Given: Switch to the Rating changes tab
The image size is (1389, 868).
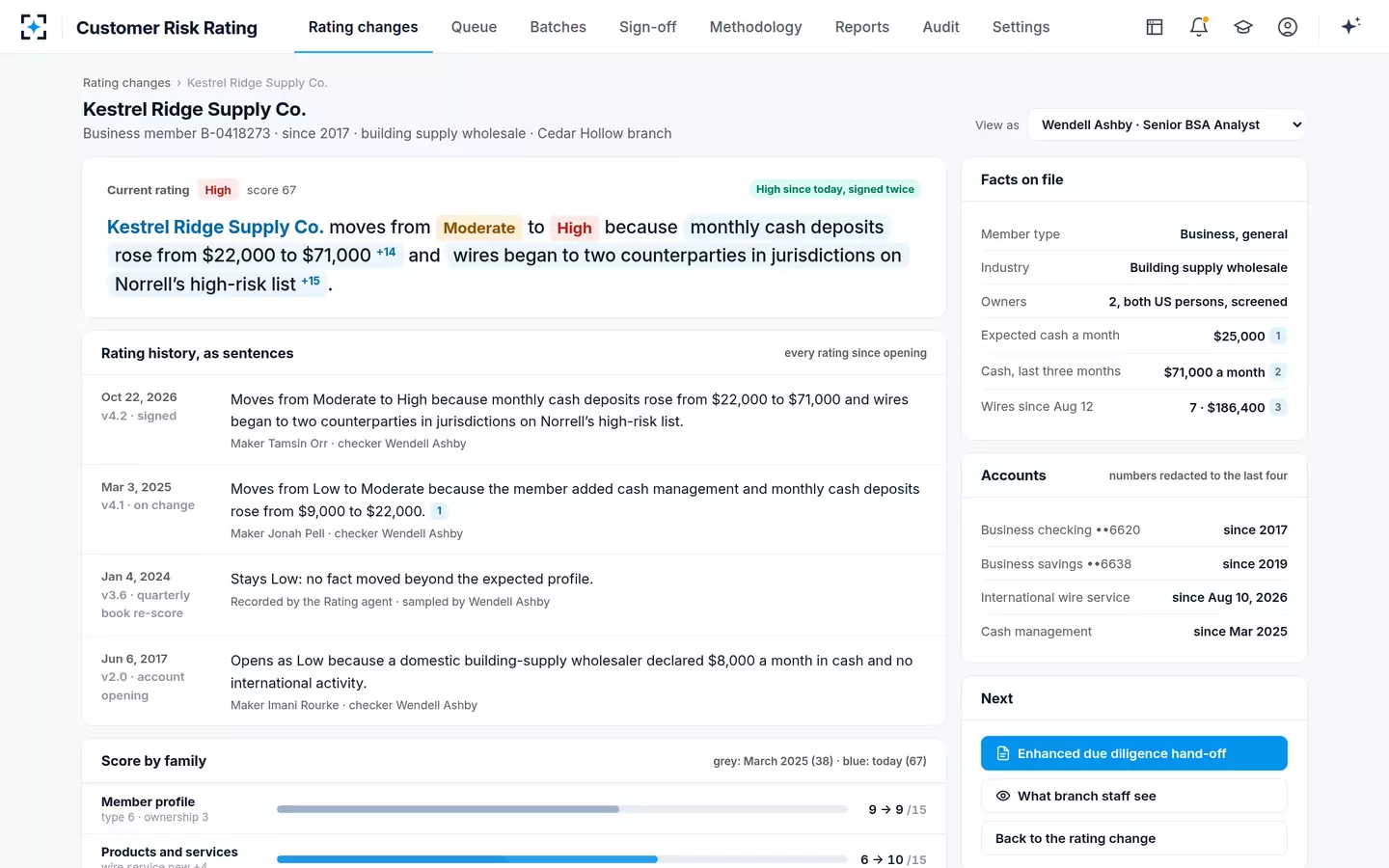Looking at the screenshot, I should click(x=363, y=27).
